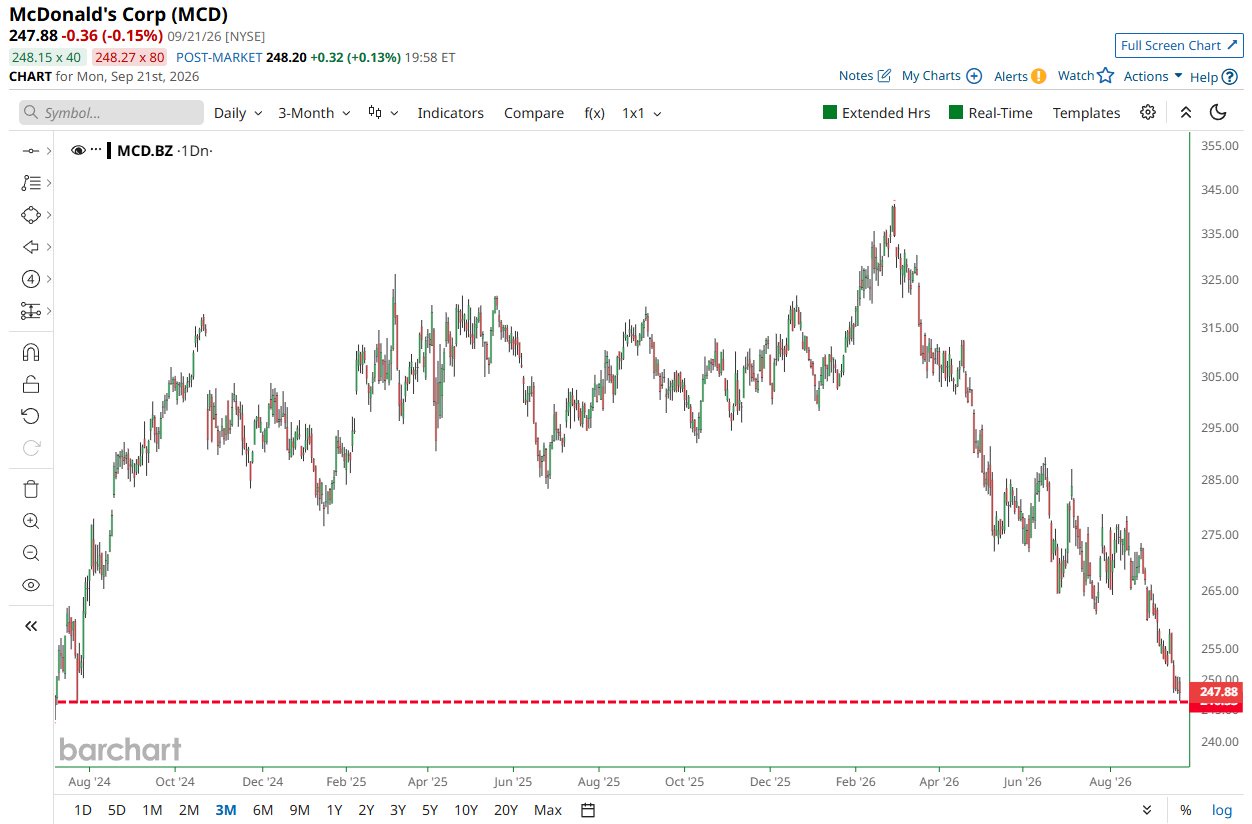The width and height of the screenshot is (1252, 824).
Task: Open the Fibonacci tools icon
Action: pyautogui.click(x=30, y=183)
